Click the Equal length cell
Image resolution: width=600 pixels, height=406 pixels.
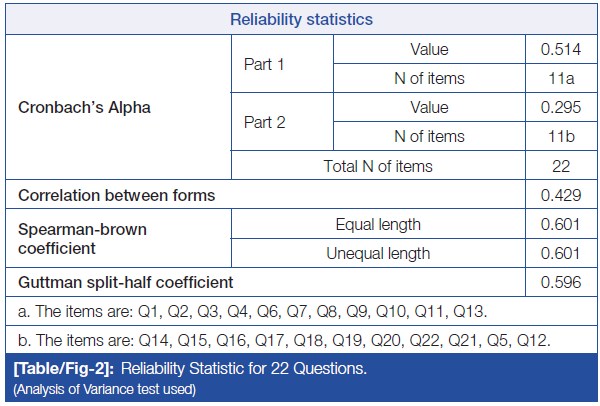(x=380, y=224)
